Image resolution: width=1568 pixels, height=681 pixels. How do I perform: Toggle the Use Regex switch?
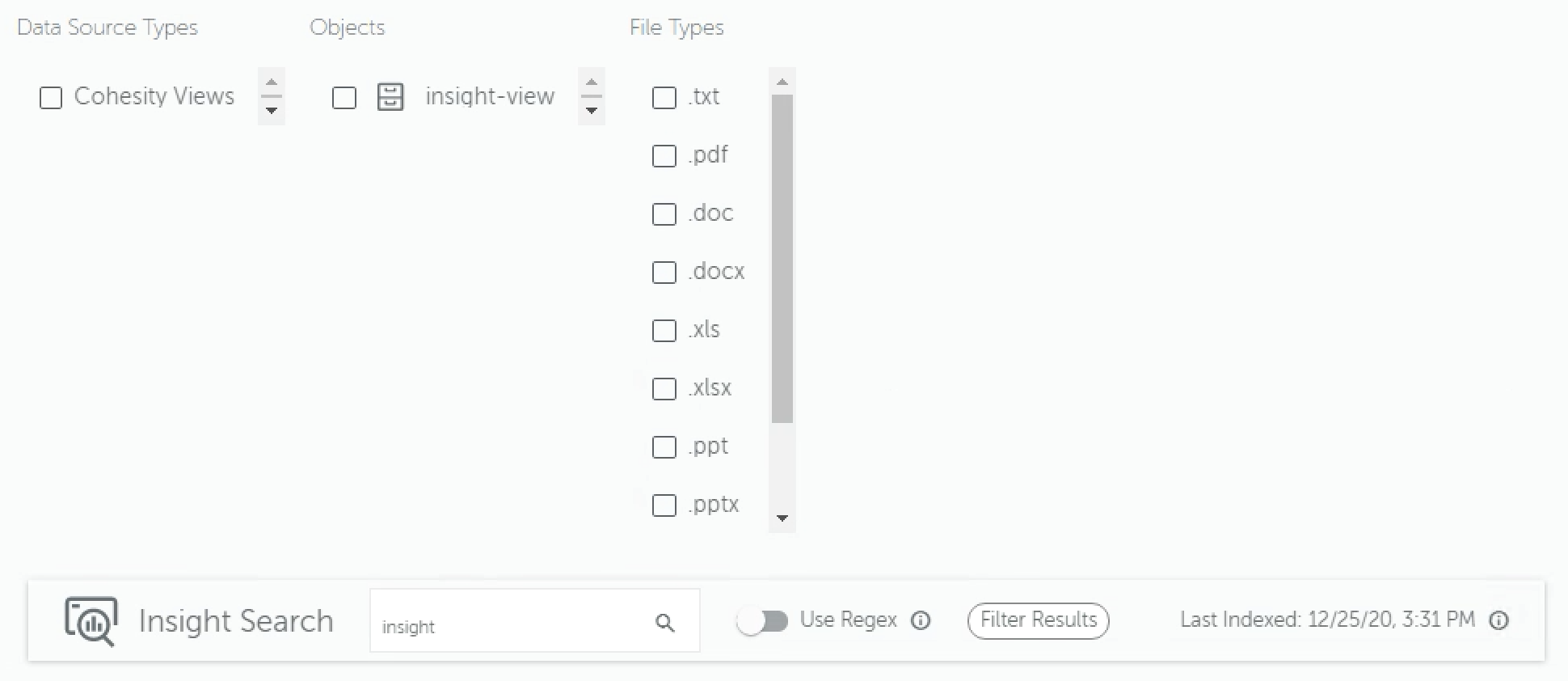coord(763,621)
